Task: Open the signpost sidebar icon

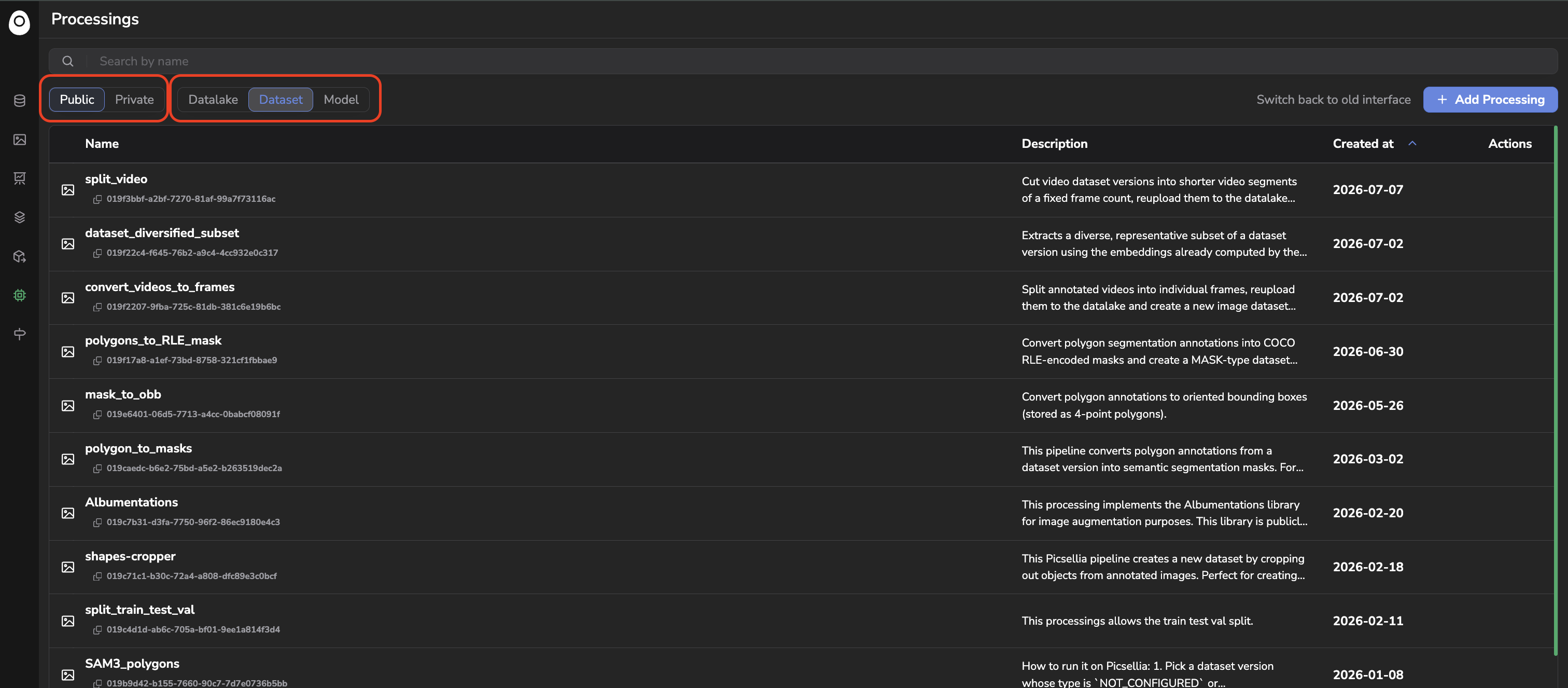Action: click(20, 334)
